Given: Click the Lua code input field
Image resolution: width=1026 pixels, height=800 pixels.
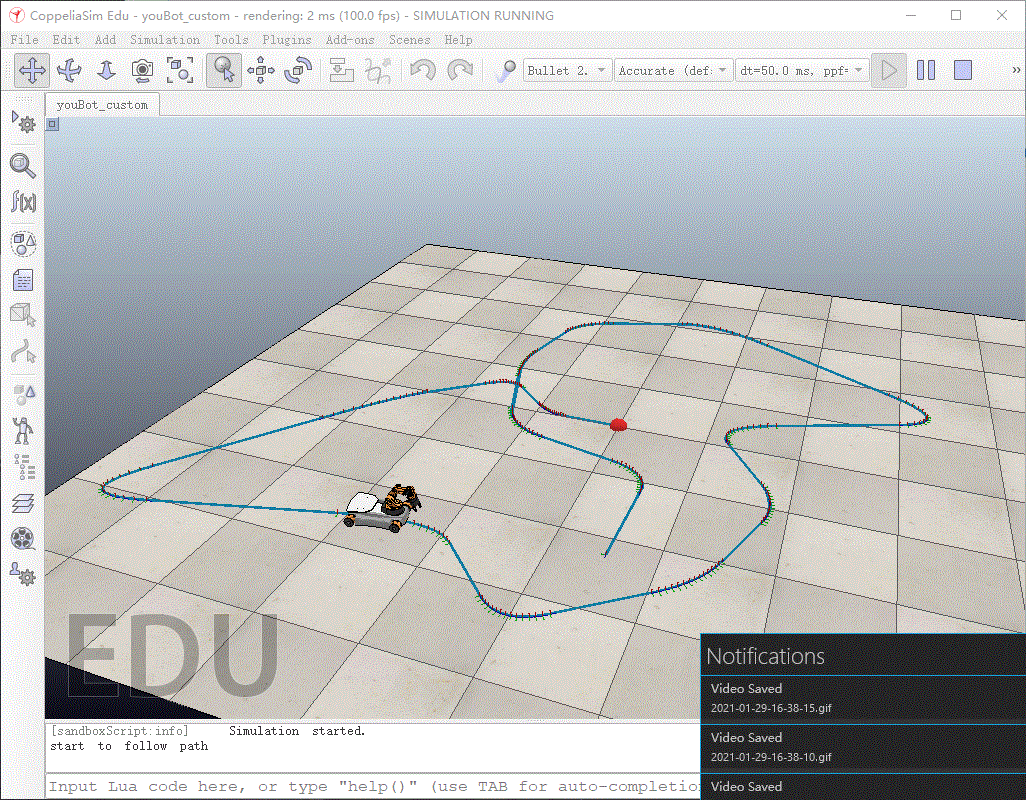Looking at the screenshot, I should click(x=373, y=786).
